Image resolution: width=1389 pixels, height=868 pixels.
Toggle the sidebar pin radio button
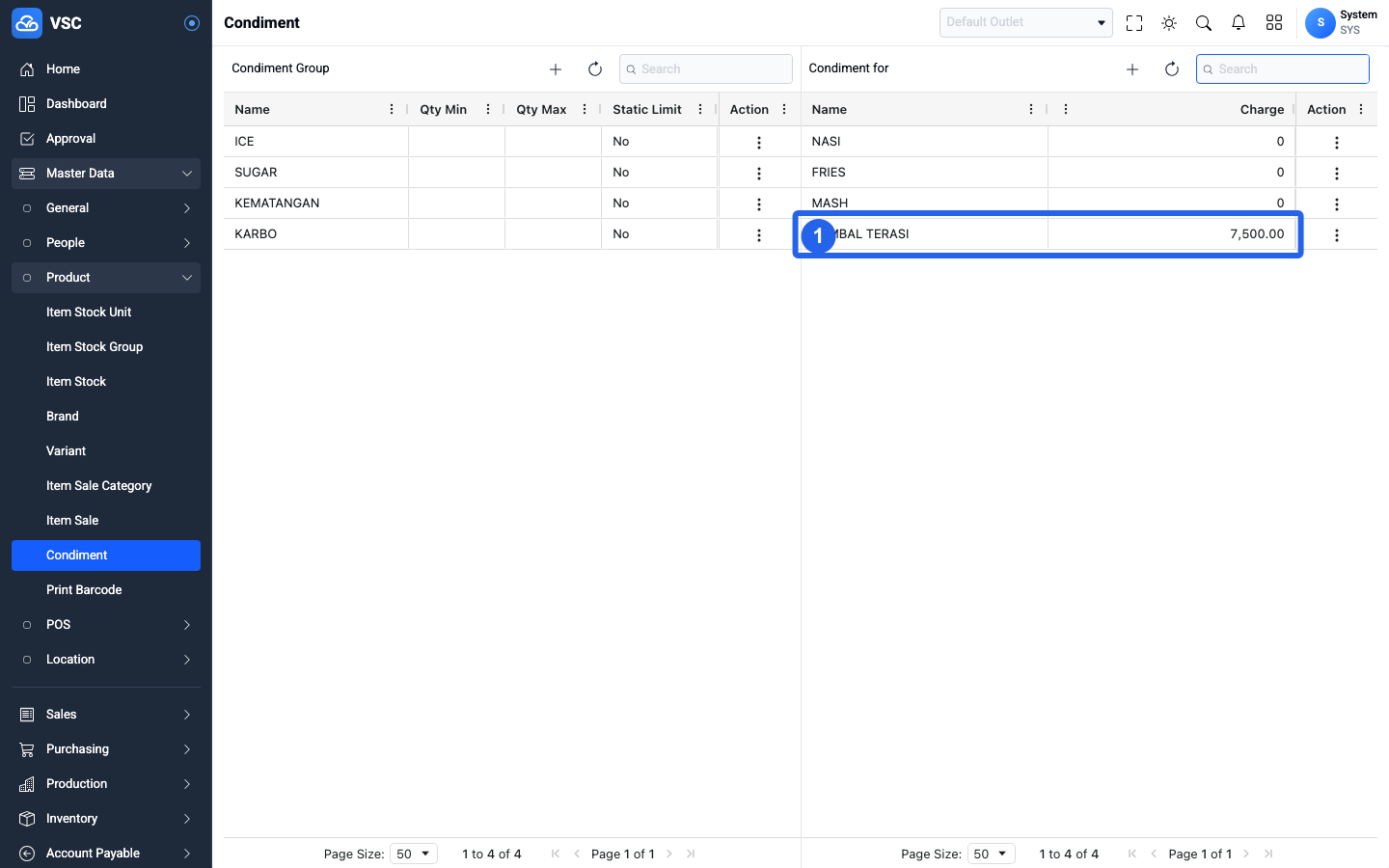click(x=192, y=23)
